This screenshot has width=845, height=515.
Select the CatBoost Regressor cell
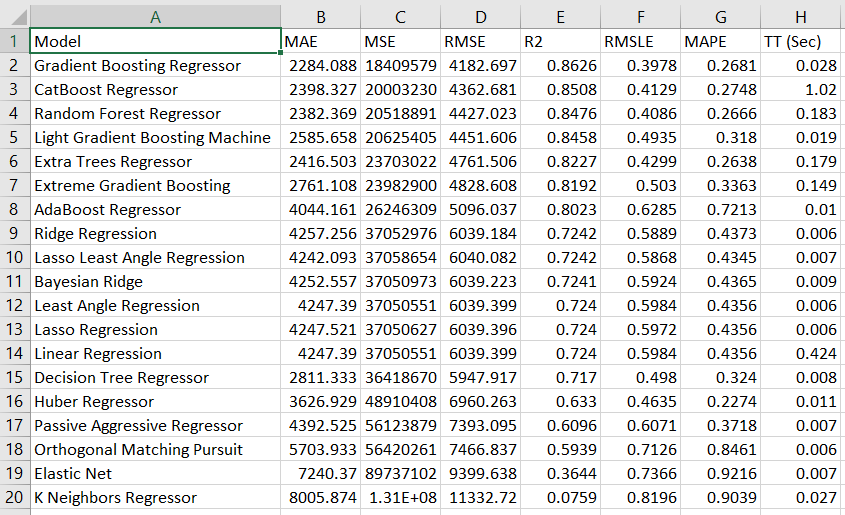pos(155,89)
